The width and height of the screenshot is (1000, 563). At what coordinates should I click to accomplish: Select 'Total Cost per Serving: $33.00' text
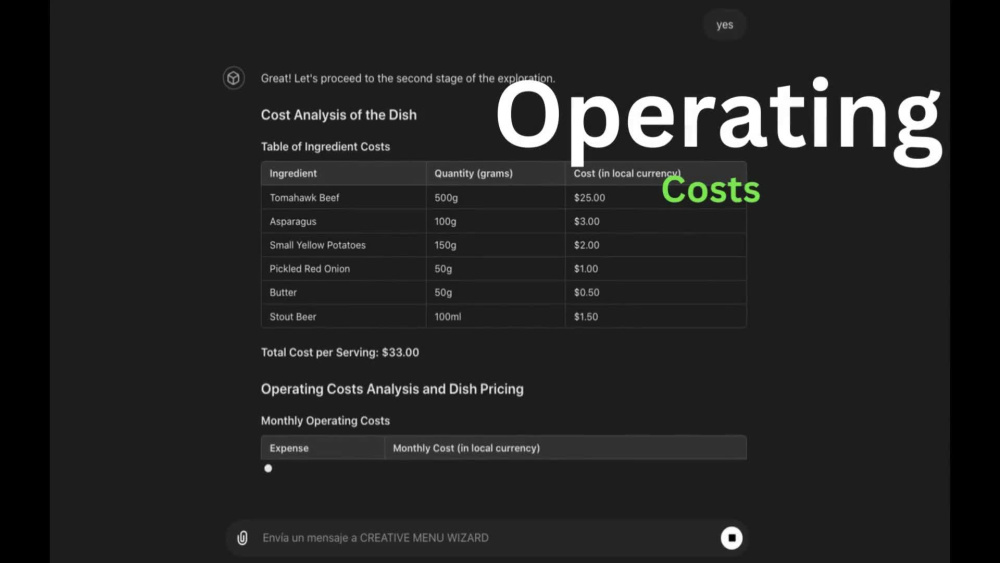coord(340,352)
